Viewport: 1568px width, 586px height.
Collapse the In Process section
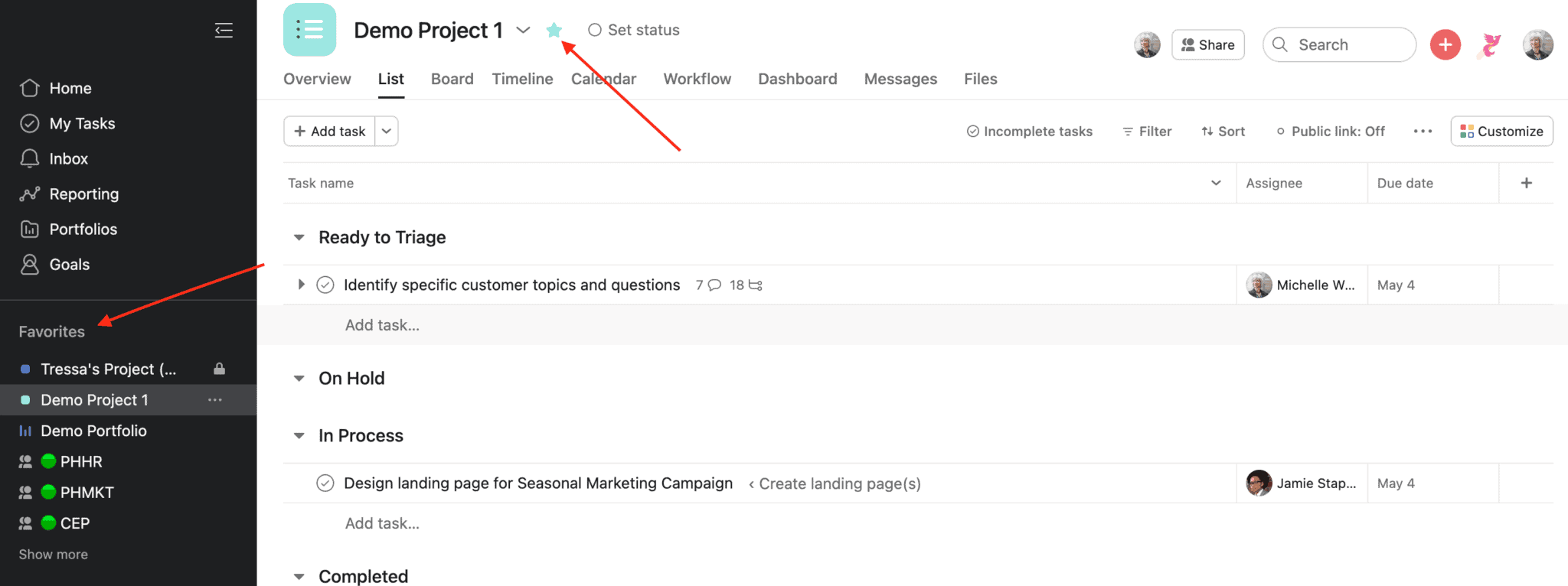[299, 435]
